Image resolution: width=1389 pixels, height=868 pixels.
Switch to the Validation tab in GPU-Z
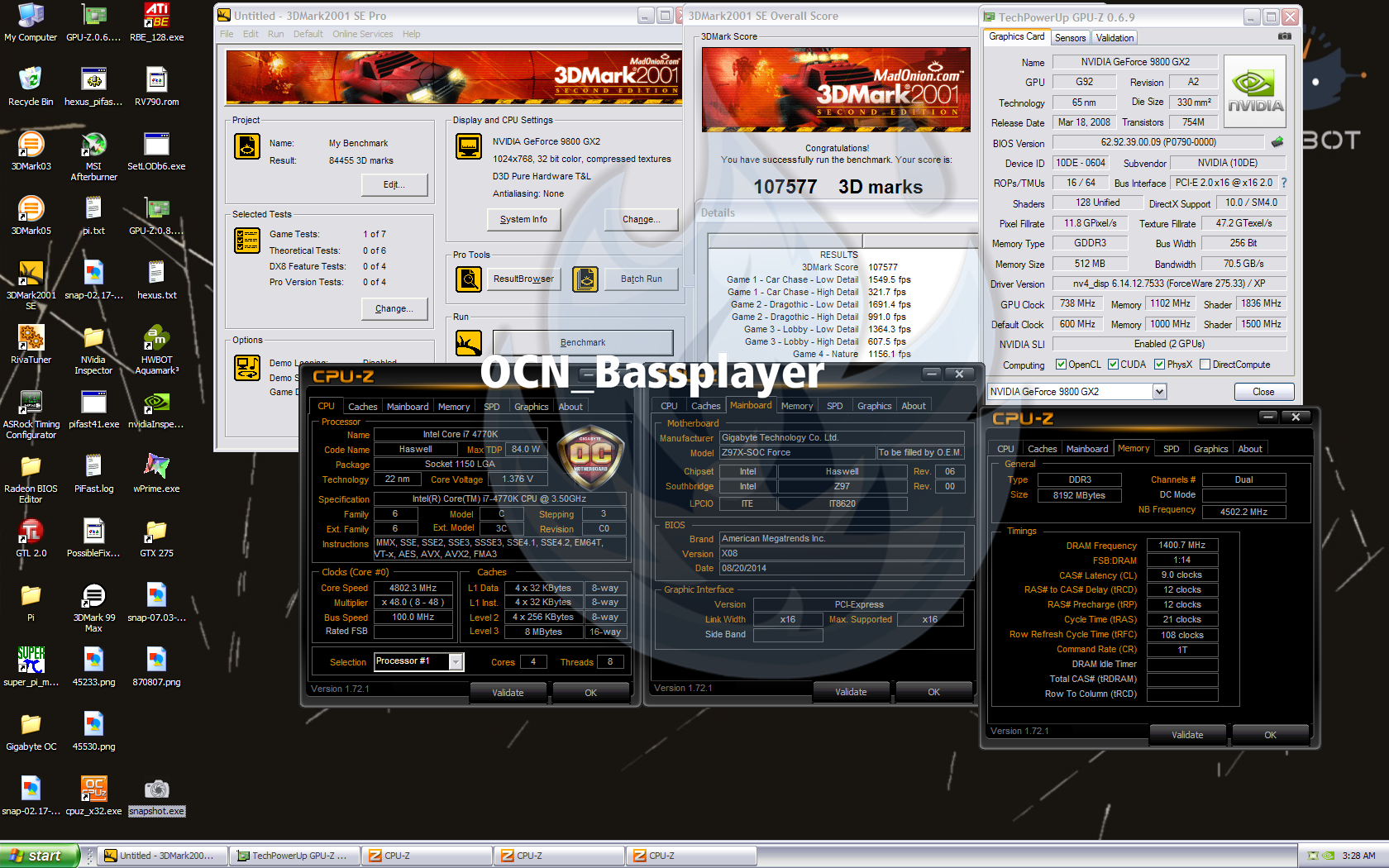point(1115,38)
